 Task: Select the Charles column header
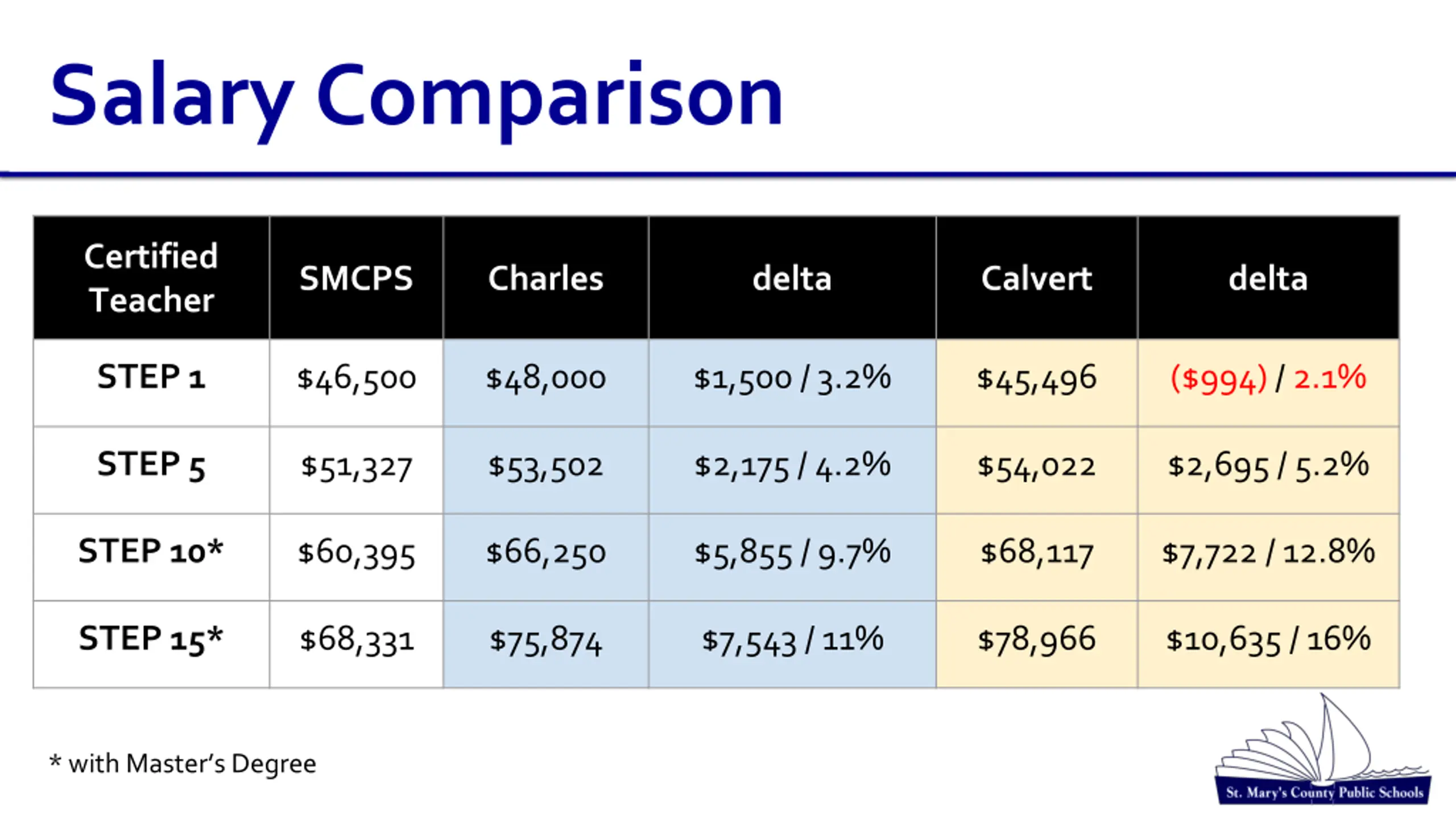tap(545, 278)
